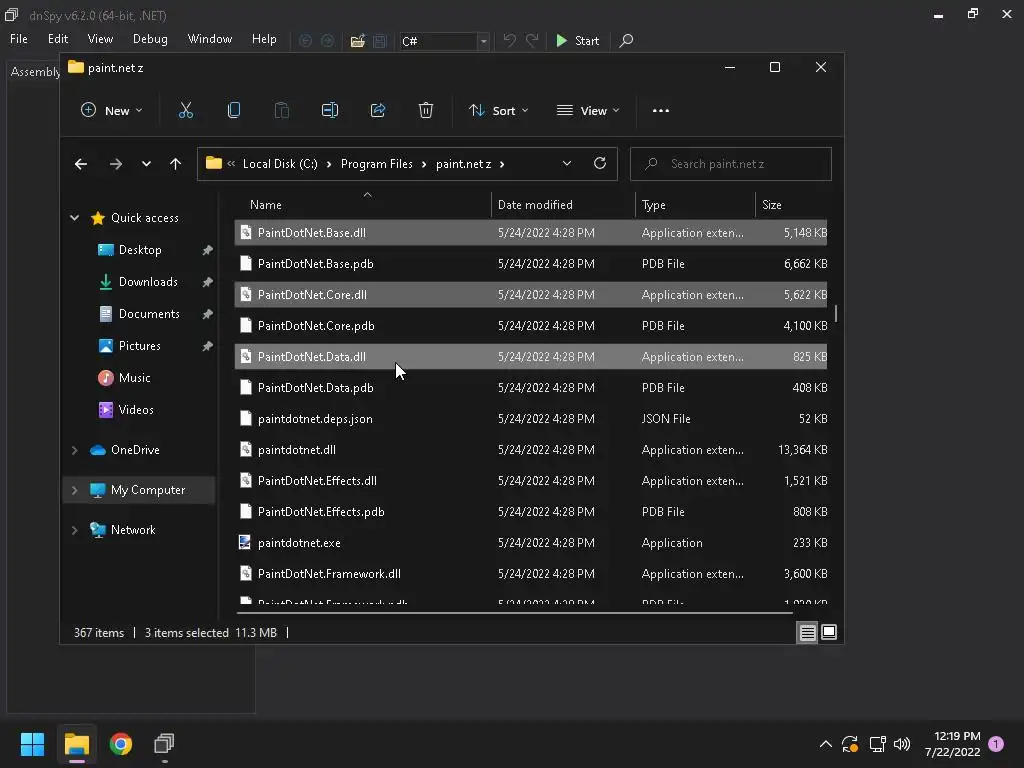Sort by Type column header
The width and height of the screenshot is (1024, 768).
tap(695, 204)
